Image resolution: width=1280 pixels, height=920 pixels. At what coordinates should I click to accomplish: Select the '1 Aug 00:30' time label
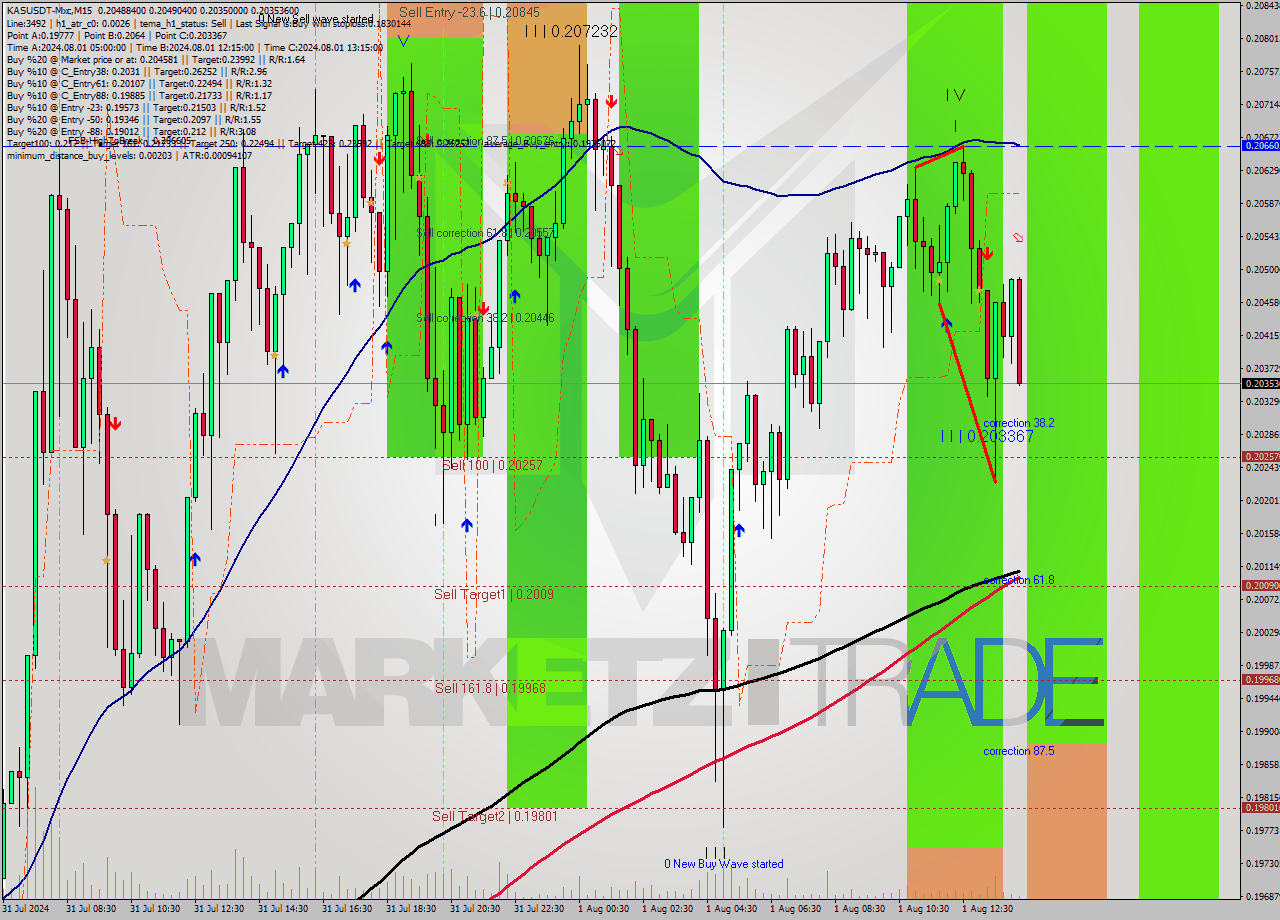point(602,909)
